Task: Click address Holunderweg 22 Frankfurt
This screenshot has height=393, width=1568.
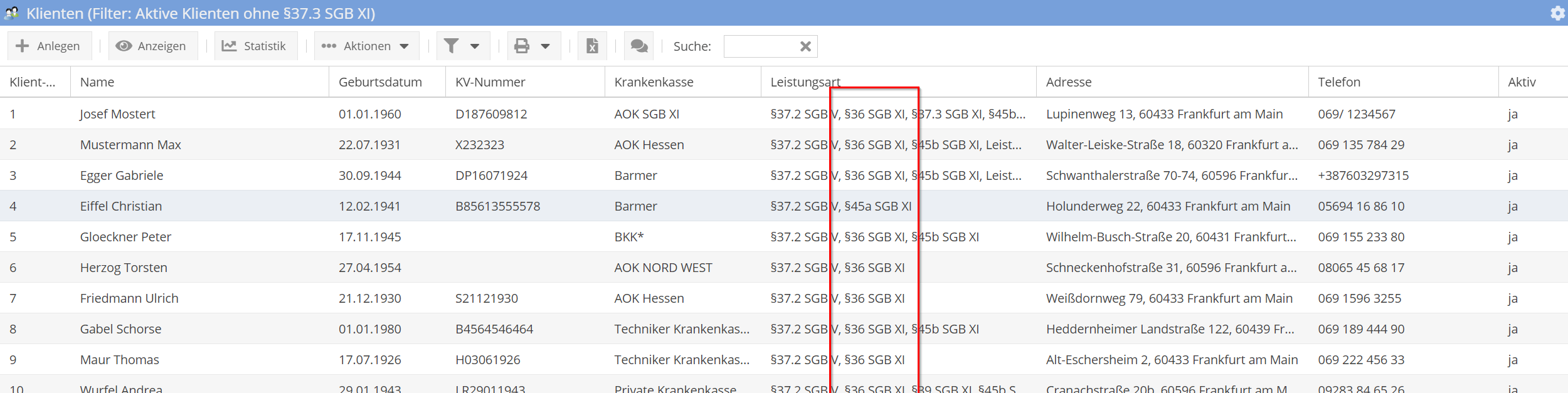Action: tap(1168, 206)
